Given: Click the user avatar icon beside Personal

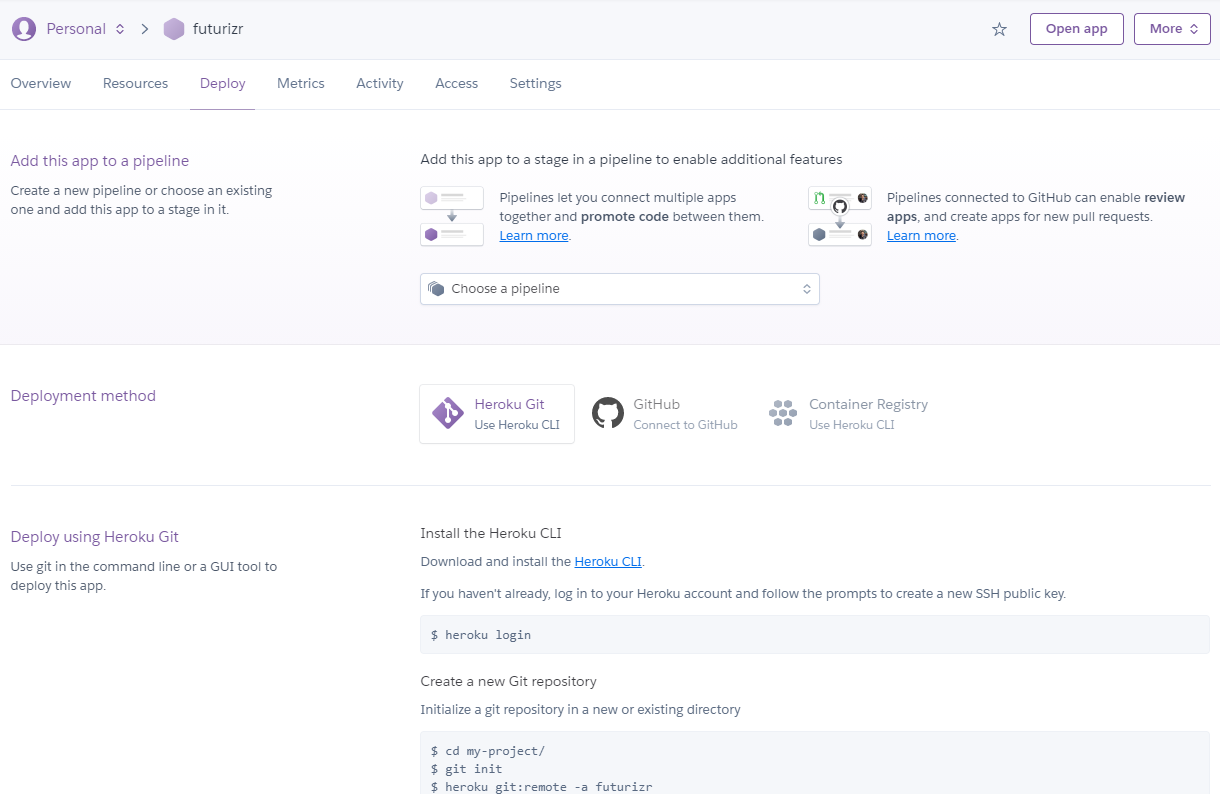Looking at the screenshot, I should coord(24,29).
